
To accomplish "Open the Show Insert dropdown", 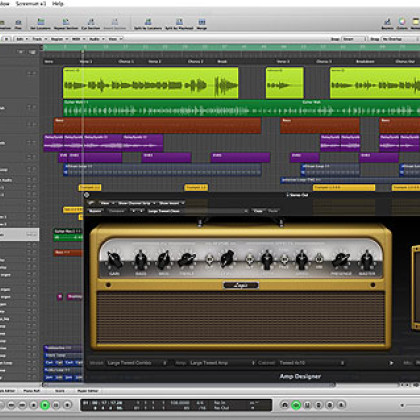I will [x=171, y=203].
